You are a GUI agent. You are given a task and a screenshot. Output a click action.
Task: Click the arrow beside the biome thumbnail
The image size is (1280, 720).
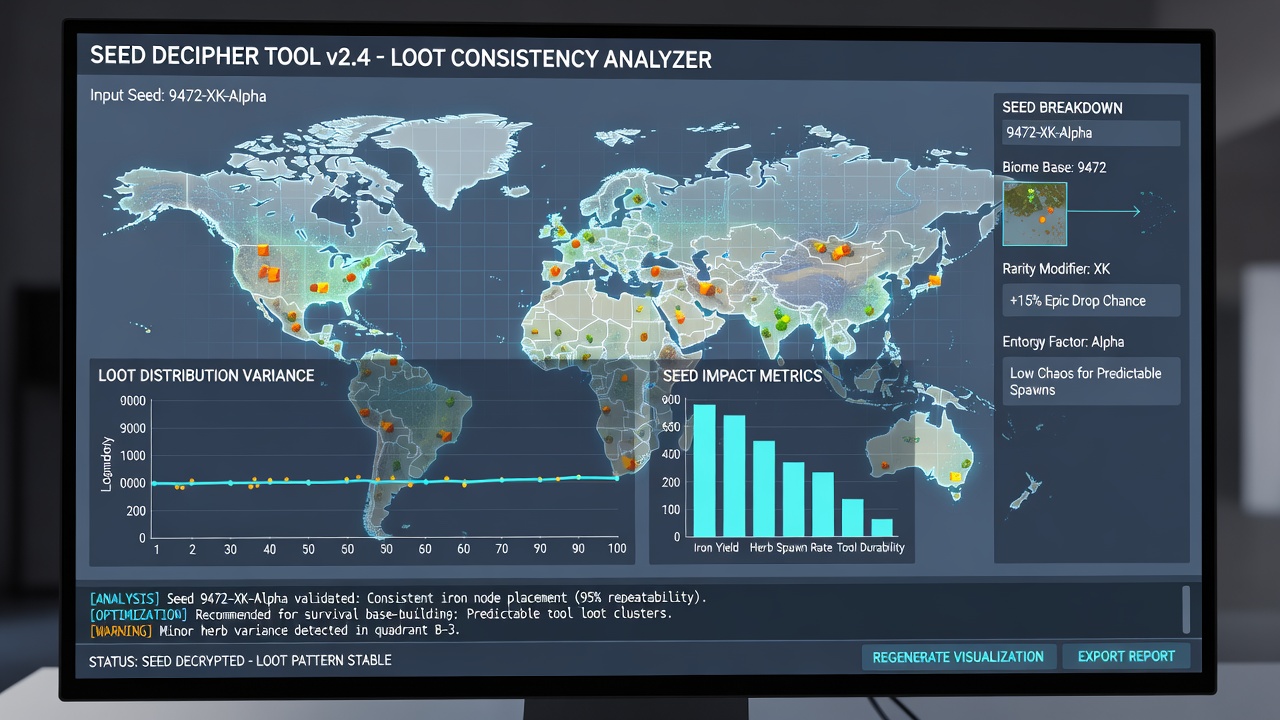pos(1105,212)
